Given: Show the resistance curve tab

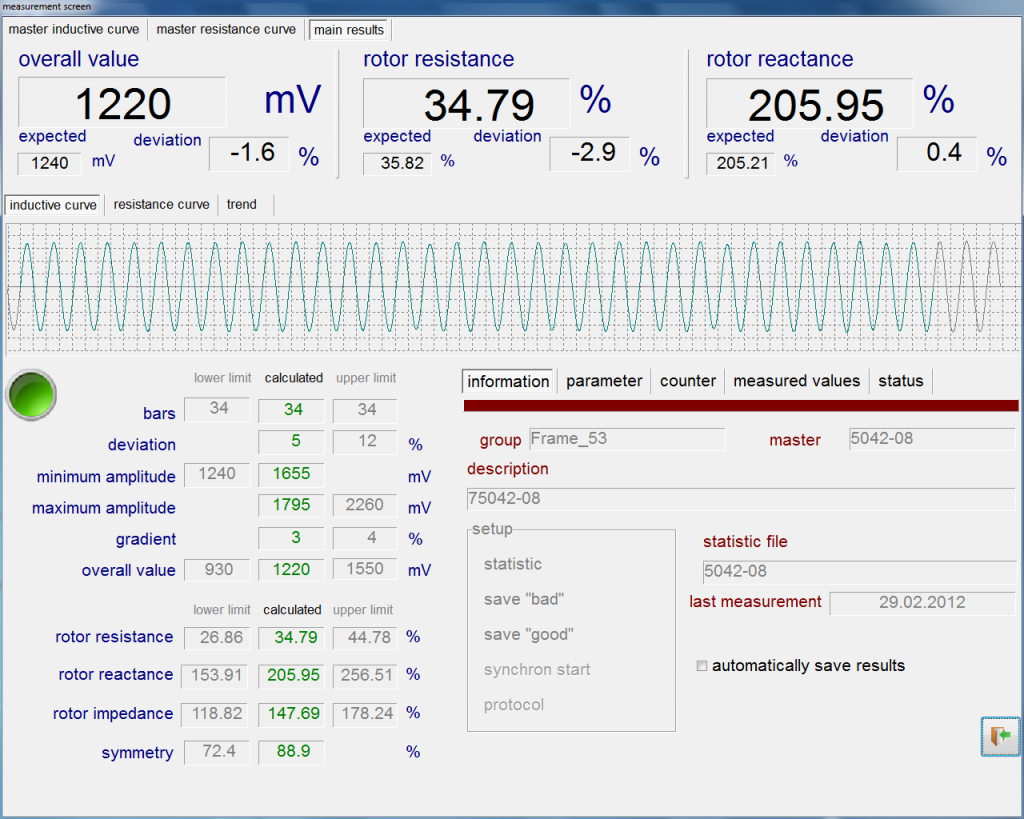Looking at the screenshot, I should 161,204.
